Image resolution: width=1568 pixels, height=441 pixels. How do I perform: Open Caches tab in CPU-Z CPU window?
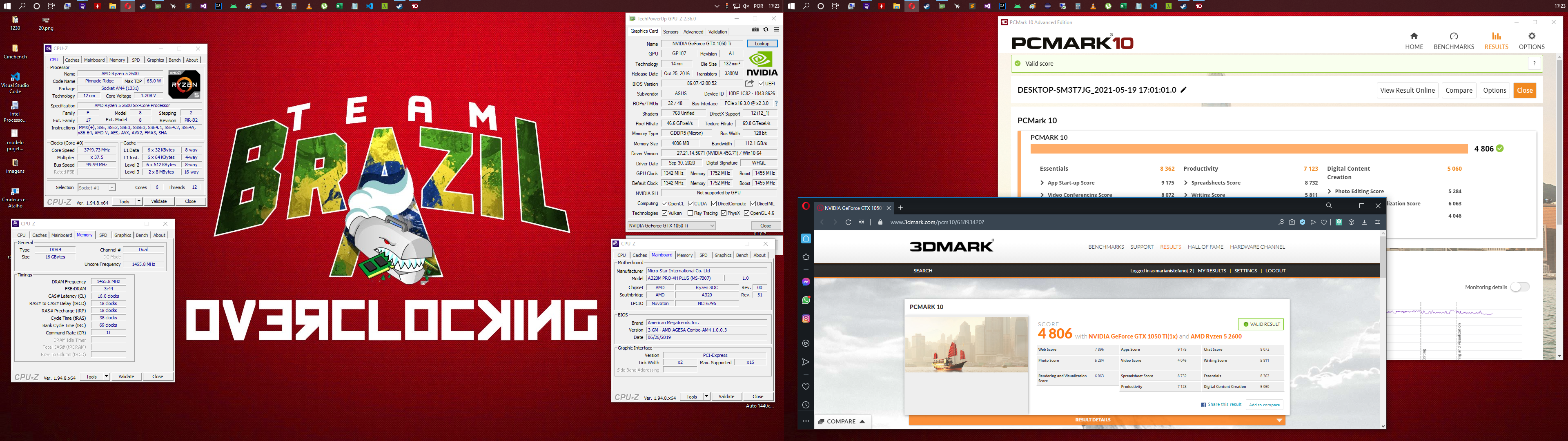[72, 60]
